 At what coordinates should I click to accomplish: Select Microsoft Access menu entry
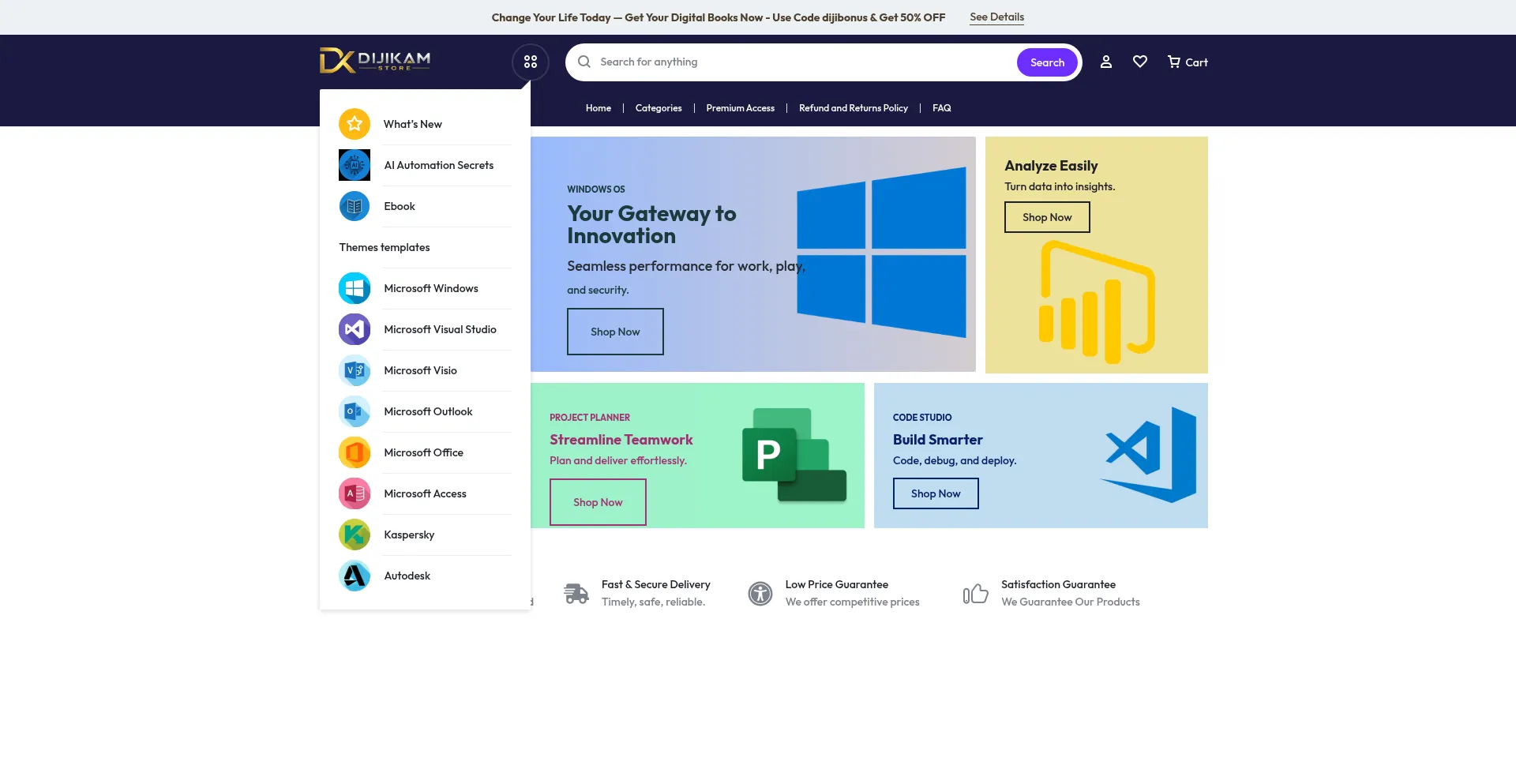pos(425,493)
